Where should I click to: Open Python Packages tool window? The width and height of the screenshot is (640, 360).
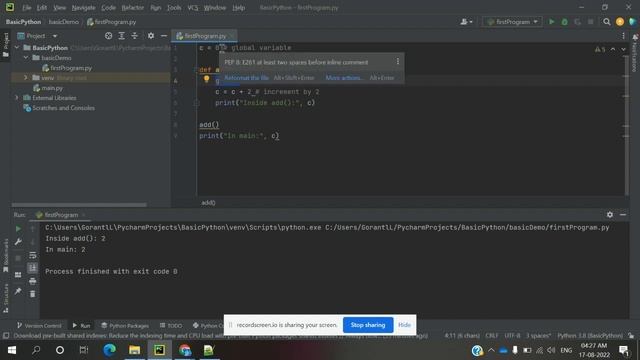click(125, 325)
